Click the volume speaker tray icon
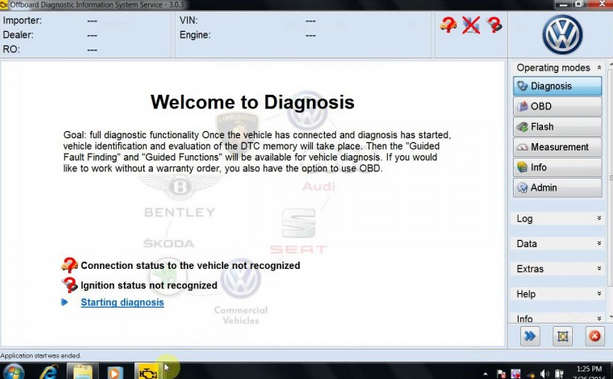Screen dimensions: 613x379 pos(545,374)
